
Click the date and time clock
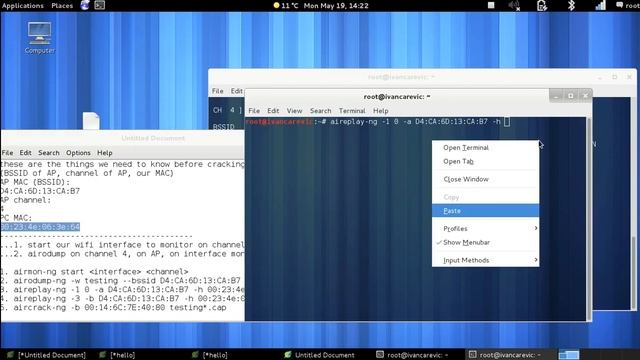(x=336, y=6)
